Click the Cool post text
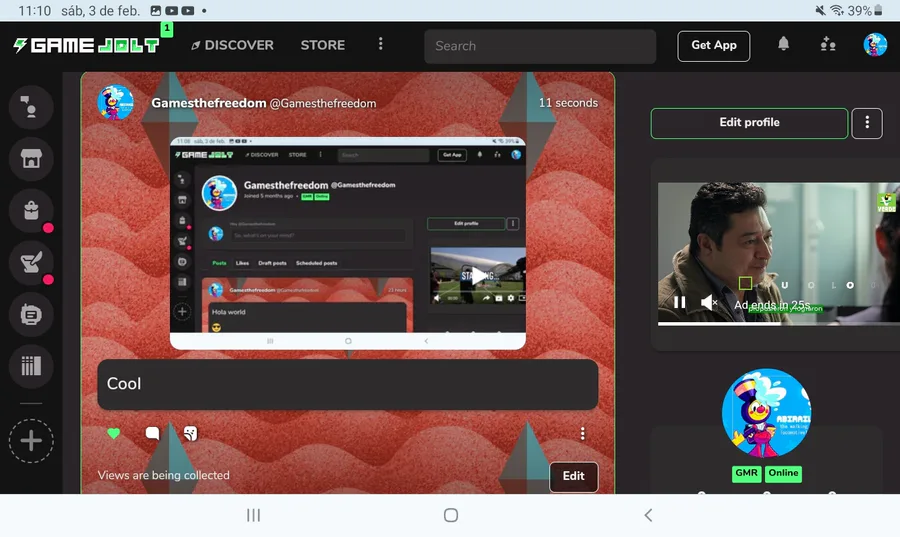The image size is (900, 537). click(x=124, y=384)
